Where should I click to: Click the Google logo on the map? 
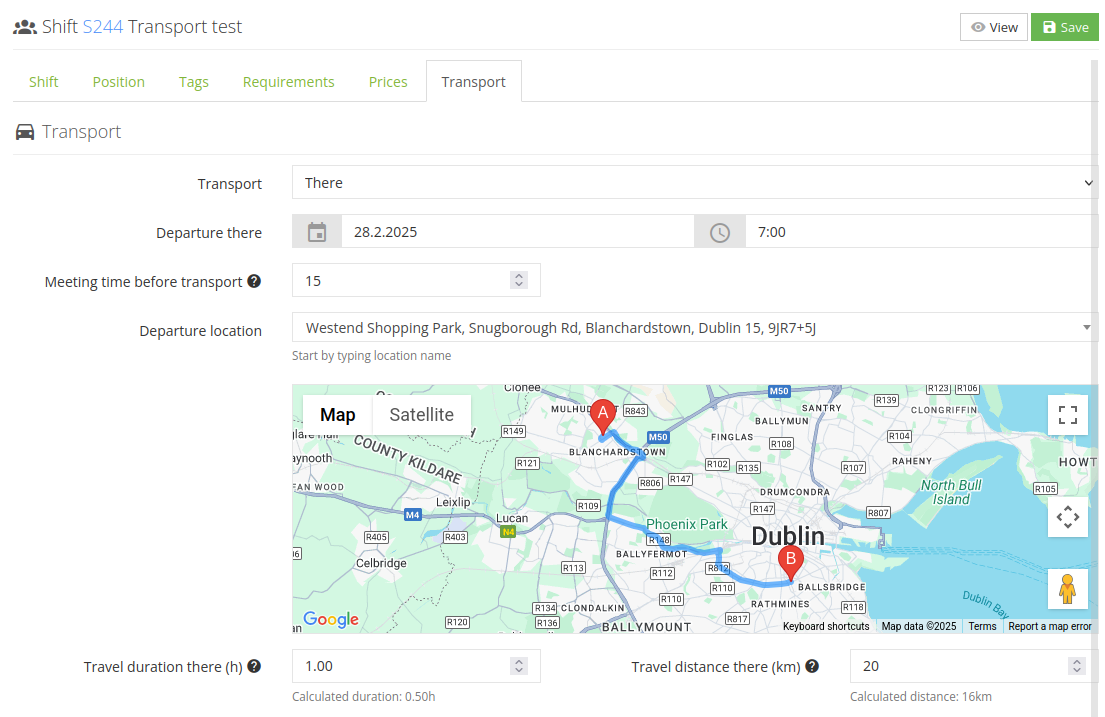tap(331, 620)
